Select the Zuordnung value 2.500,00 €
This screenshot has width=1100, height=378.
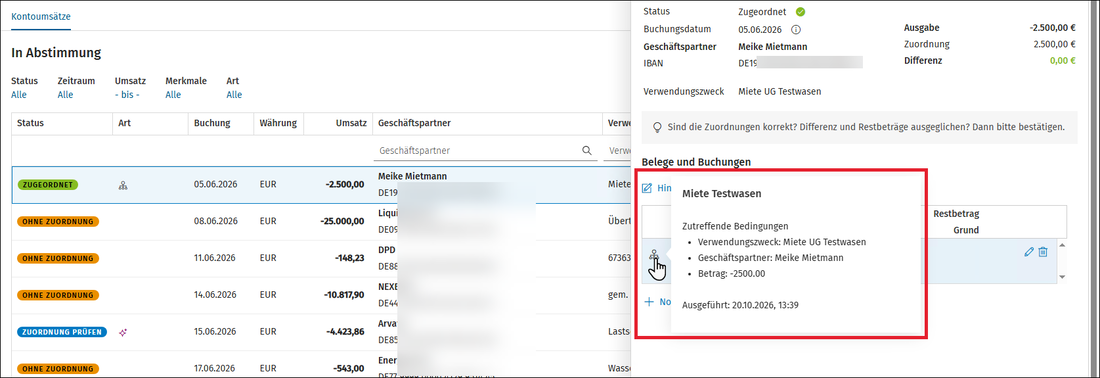point(1054,44)
